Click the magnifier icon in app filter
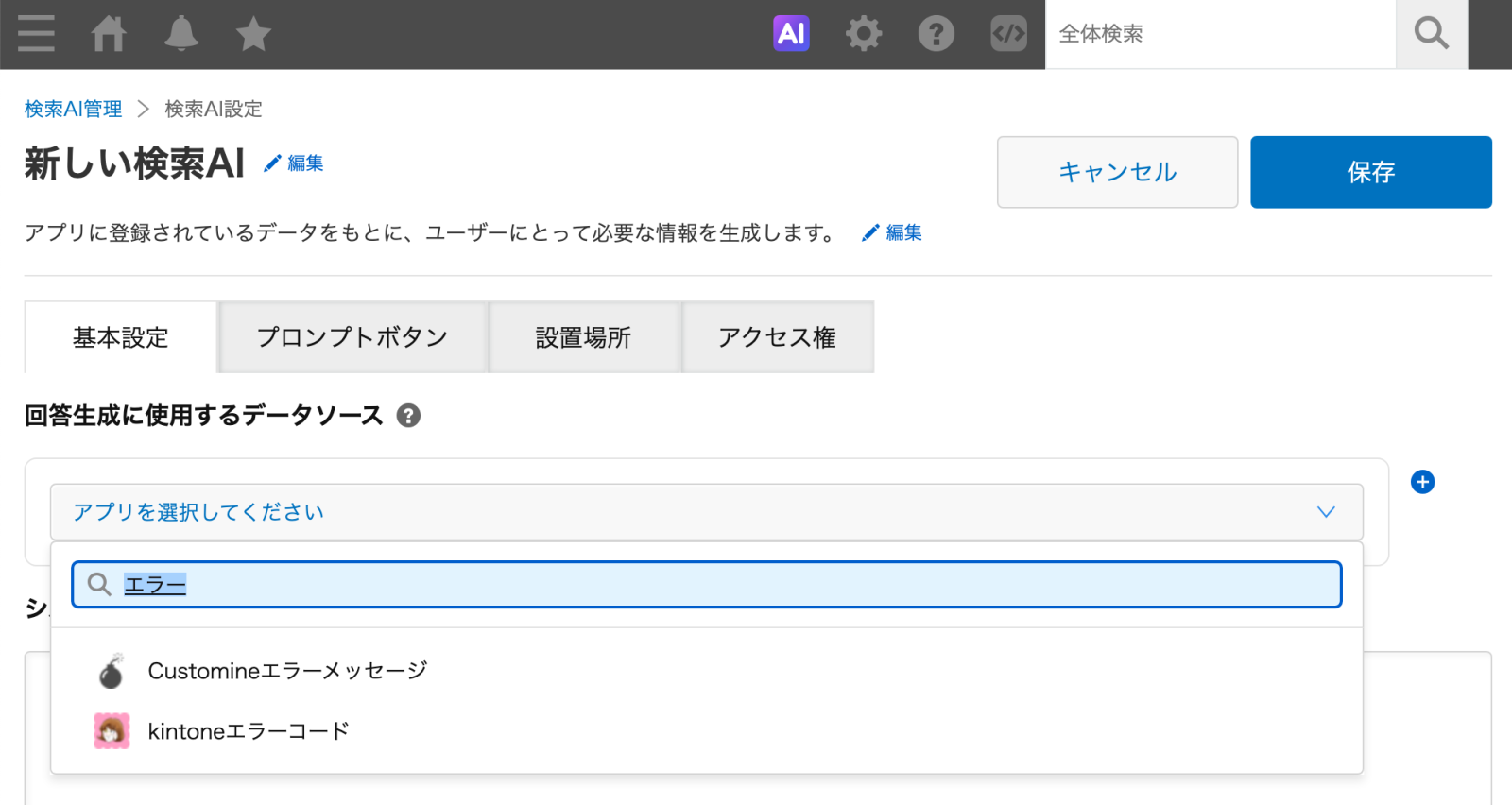Image resolution: width=1512 pixels, height=805 pixels. pos(99,585)
